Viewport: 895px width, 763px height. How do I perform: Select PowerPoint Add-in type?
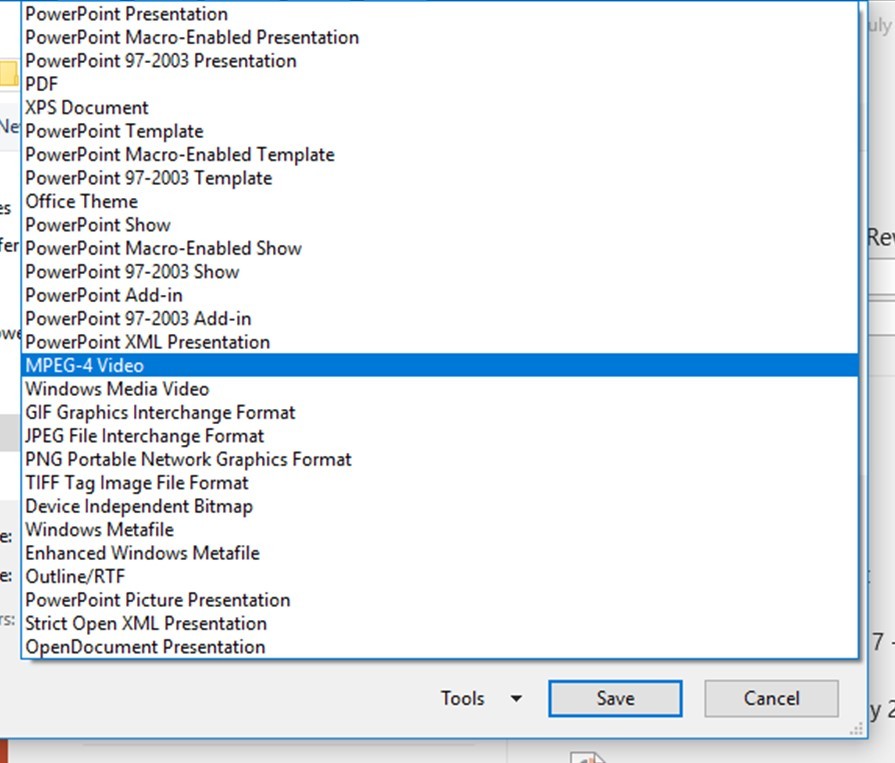click(x=440, y=294)
